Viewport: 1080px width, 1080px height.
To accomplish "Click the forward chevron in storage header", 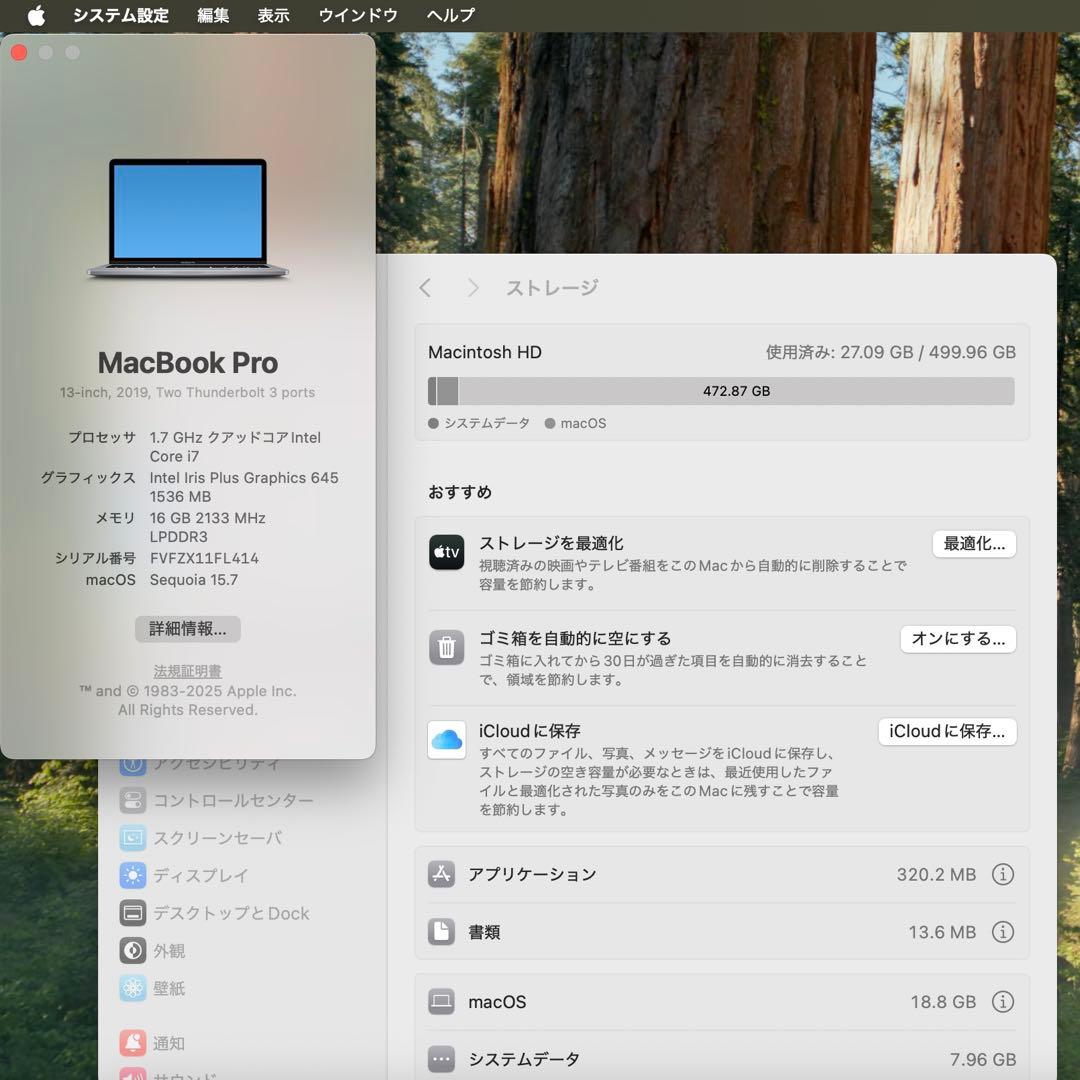I will point(471,287).
